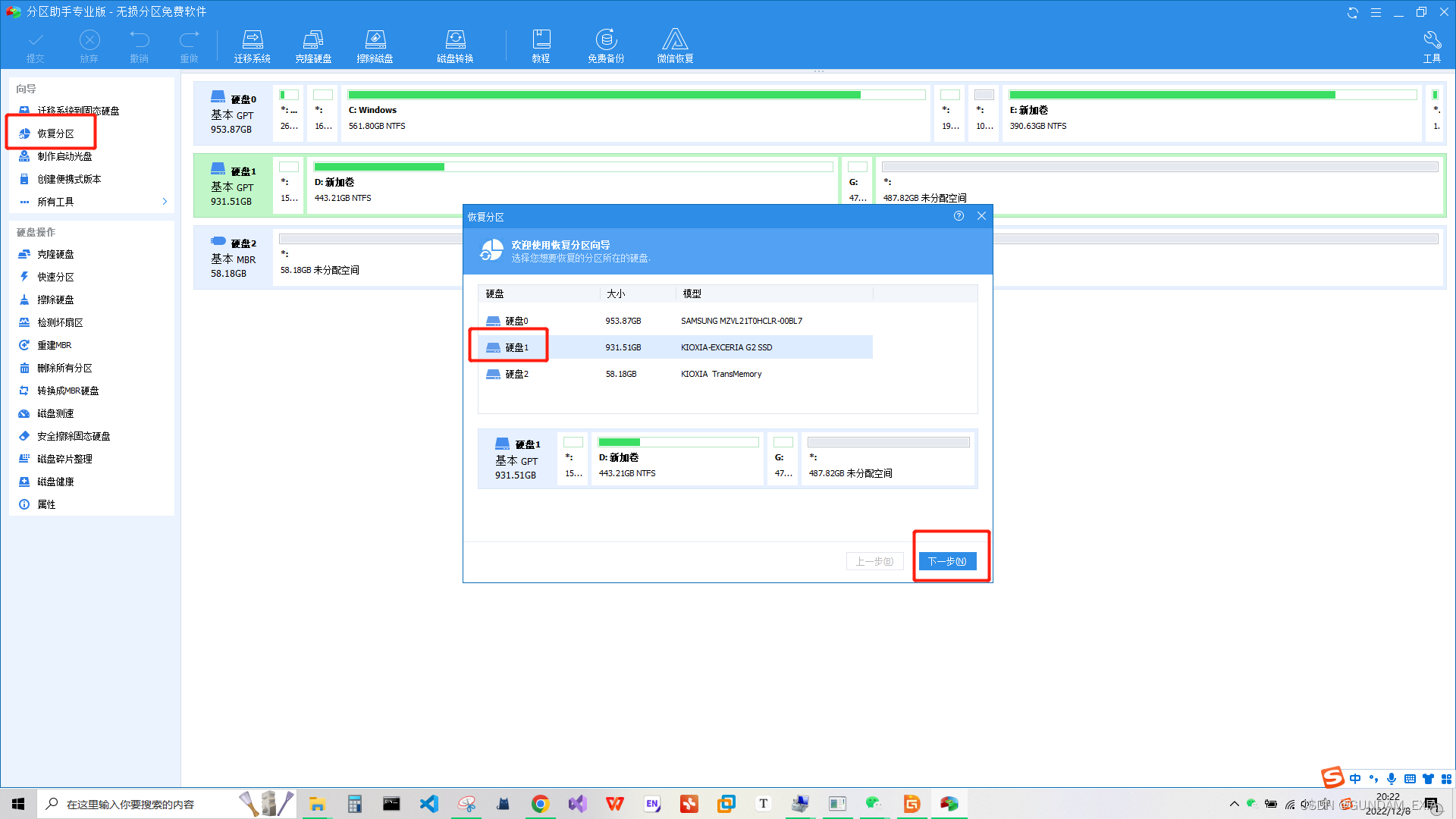
Task: Click the 大小 column header
Action: click(616, 293)
